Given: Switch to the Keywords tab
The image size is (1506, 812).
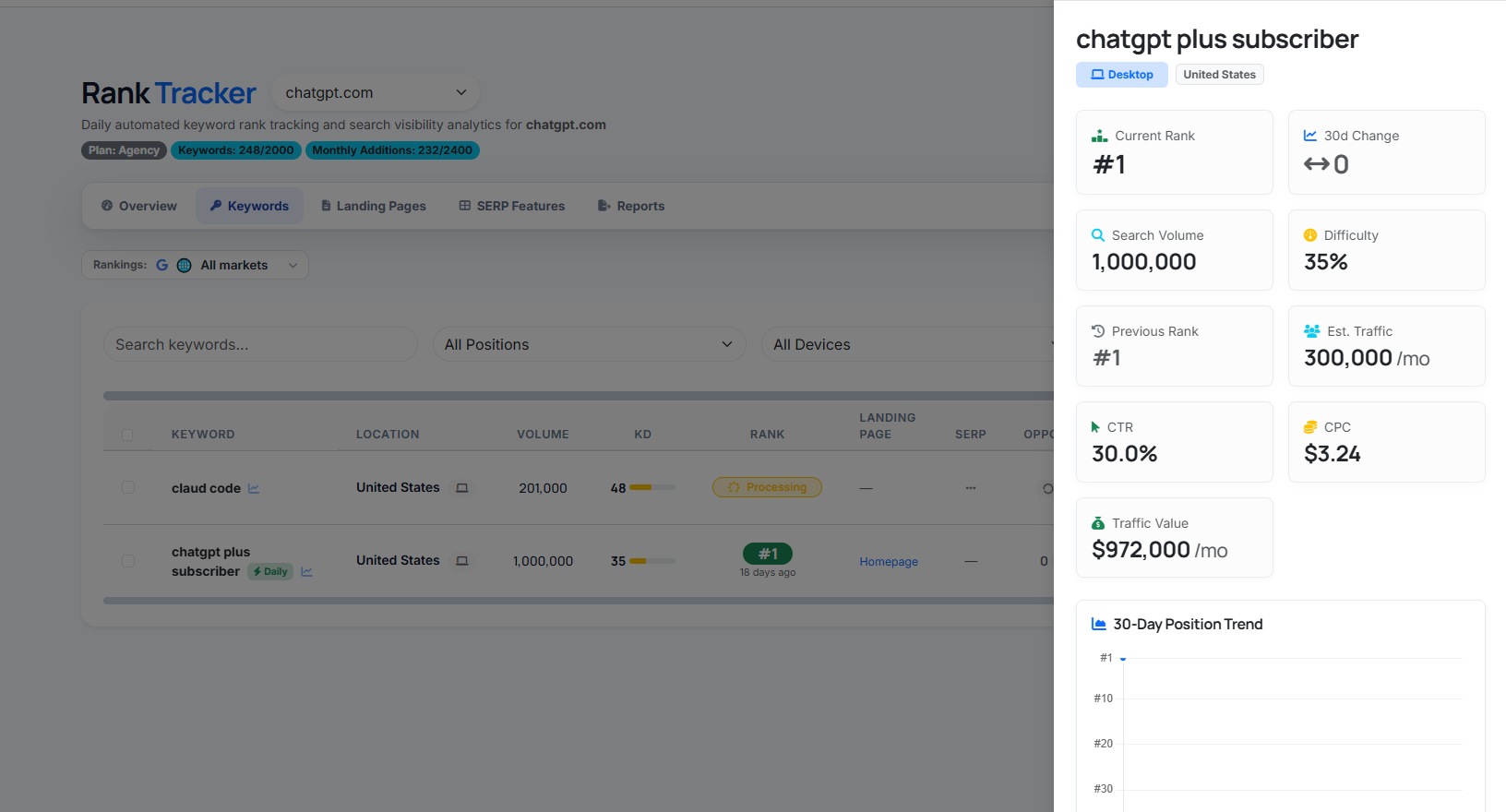Looking at the screenshot, I should (x=249, y=206).
